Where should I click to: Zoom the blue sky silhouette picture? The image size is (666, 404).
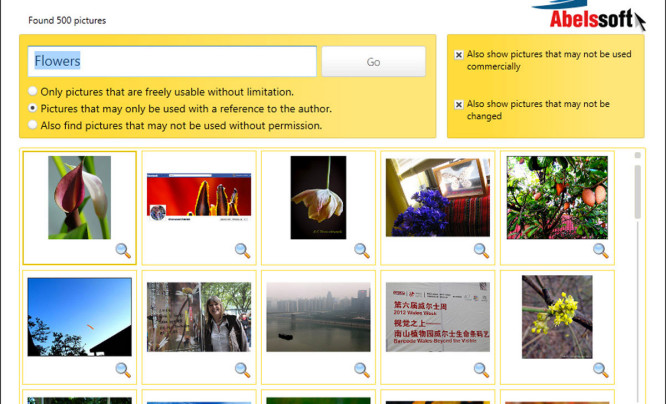point(123,370)
